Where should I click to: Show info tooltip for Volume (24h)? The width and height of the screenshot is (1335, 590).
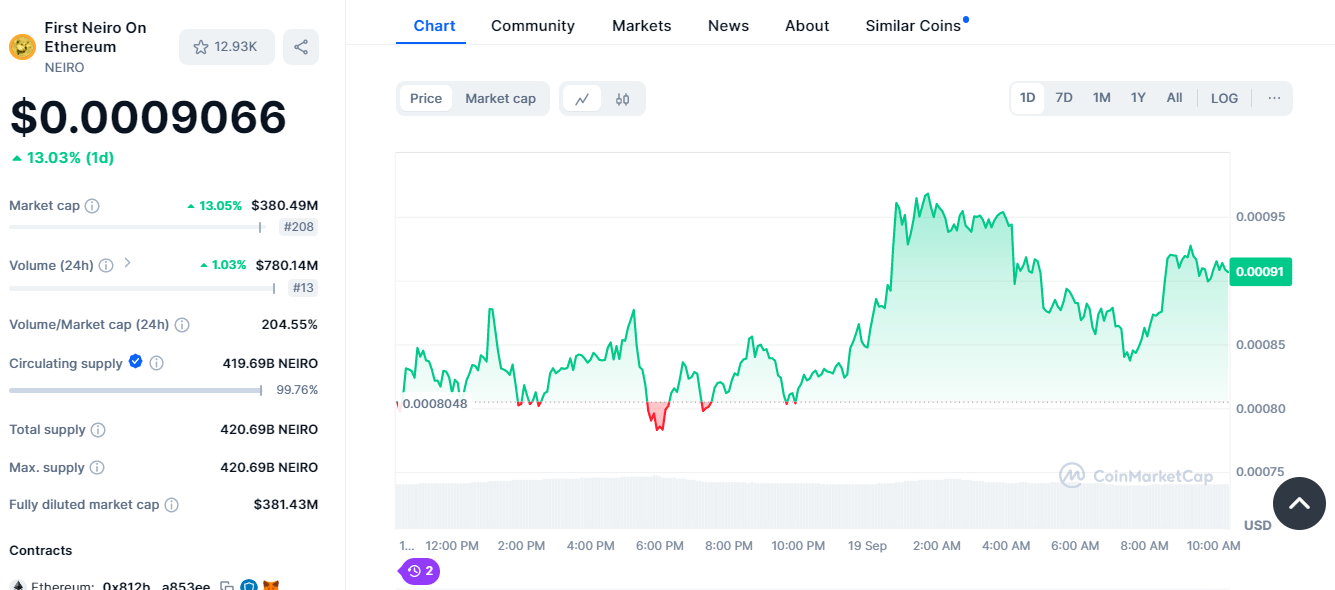click(106, 266)
